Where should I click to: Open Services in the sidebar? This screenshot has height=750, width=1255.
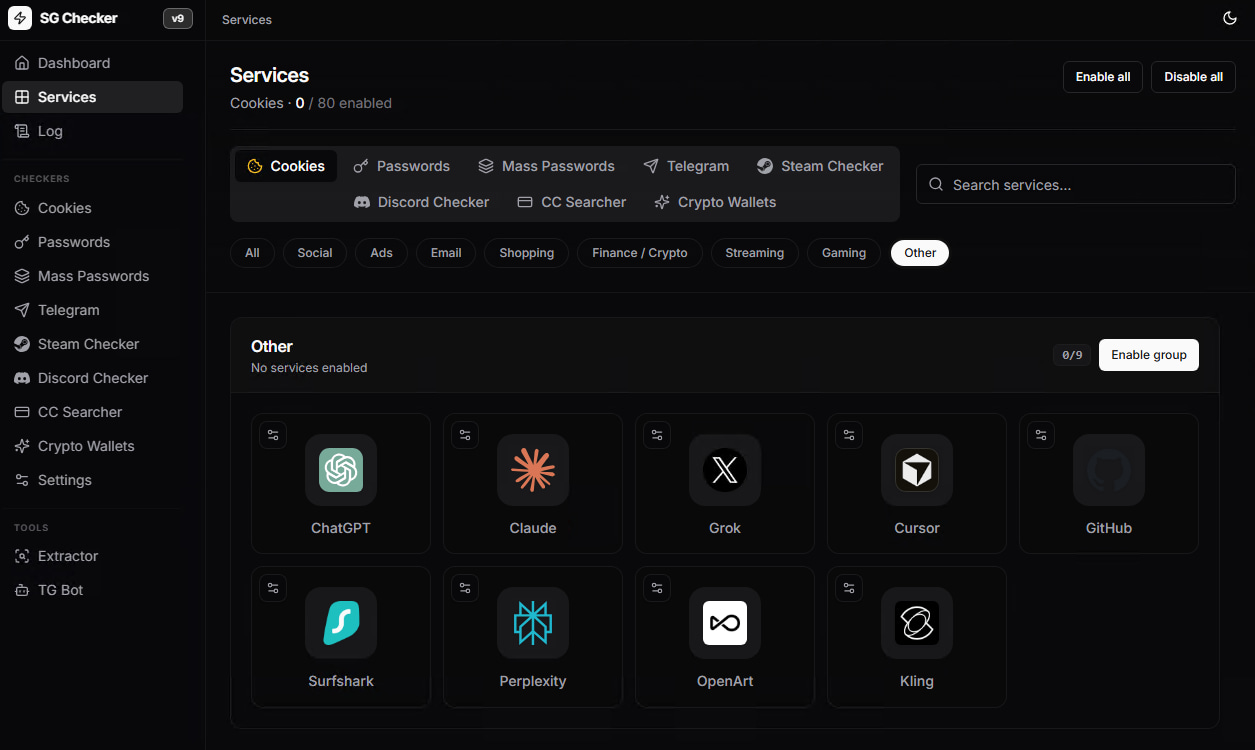(92, 97)
